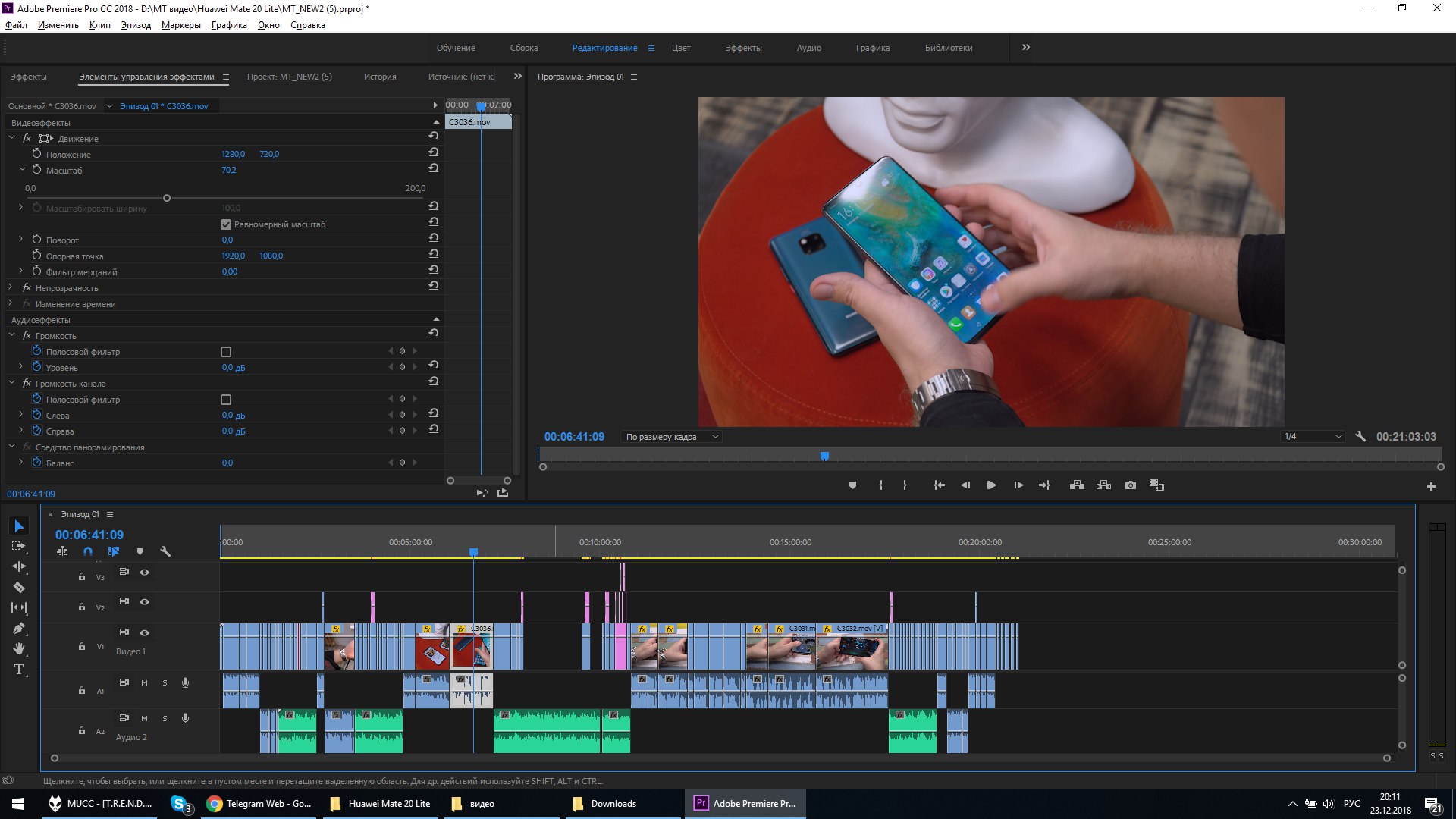Select the Selection tool in timeline toolbar

click(x=19, y=526)
